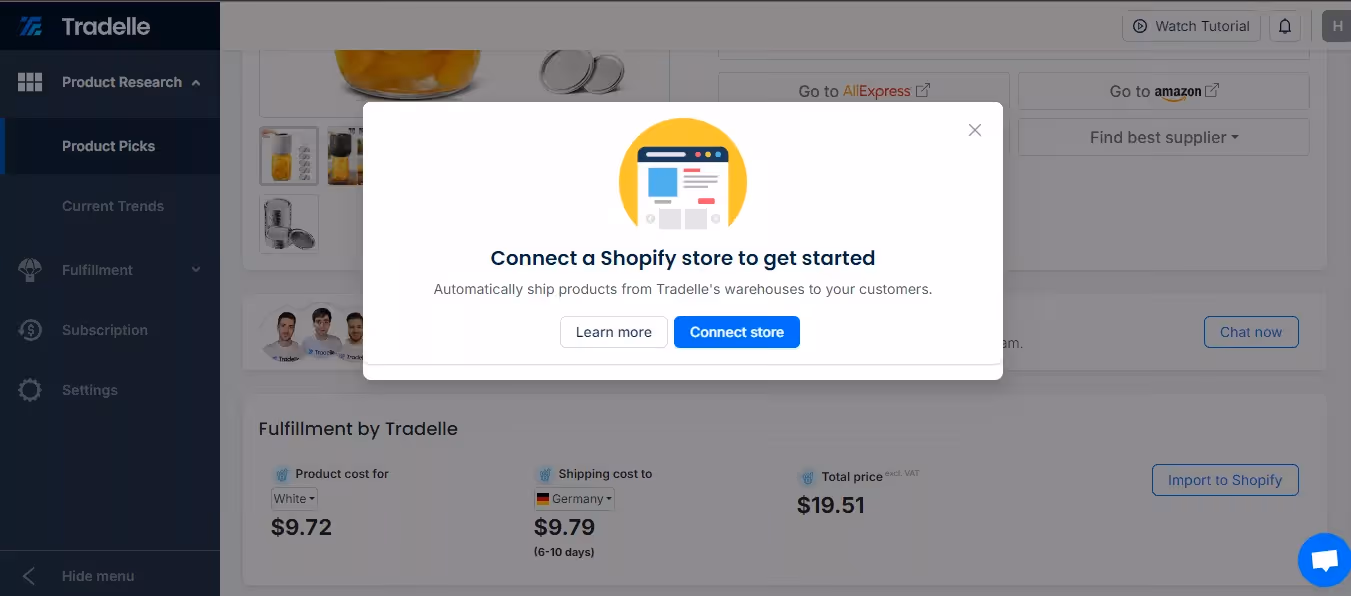Click the Tradelle logo icon
The image size is (1351, 596).
(x=31, y=26)
